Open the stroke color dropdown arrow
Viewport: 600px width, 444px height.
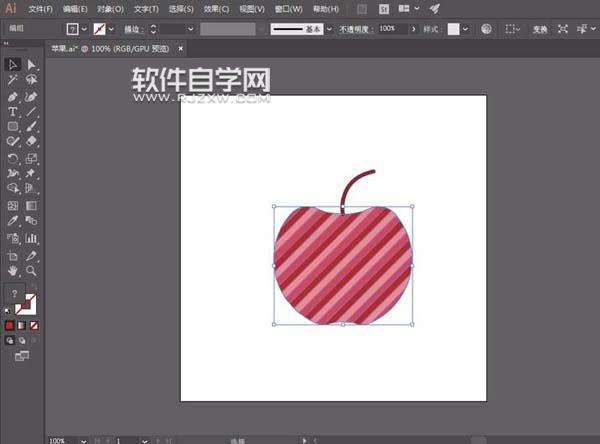click(x=110, y=29)
